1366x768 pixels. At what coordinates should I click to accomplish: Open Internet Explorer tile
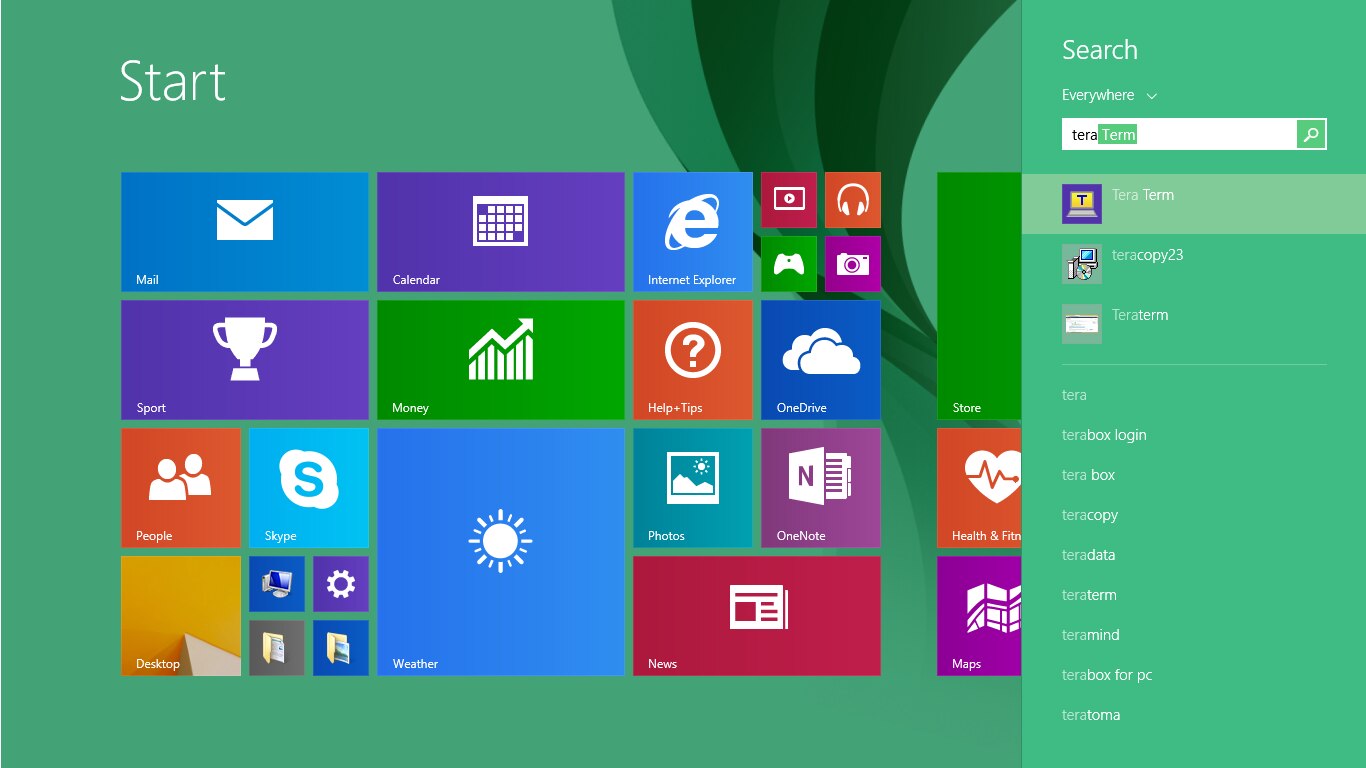[x=693, y=232]
